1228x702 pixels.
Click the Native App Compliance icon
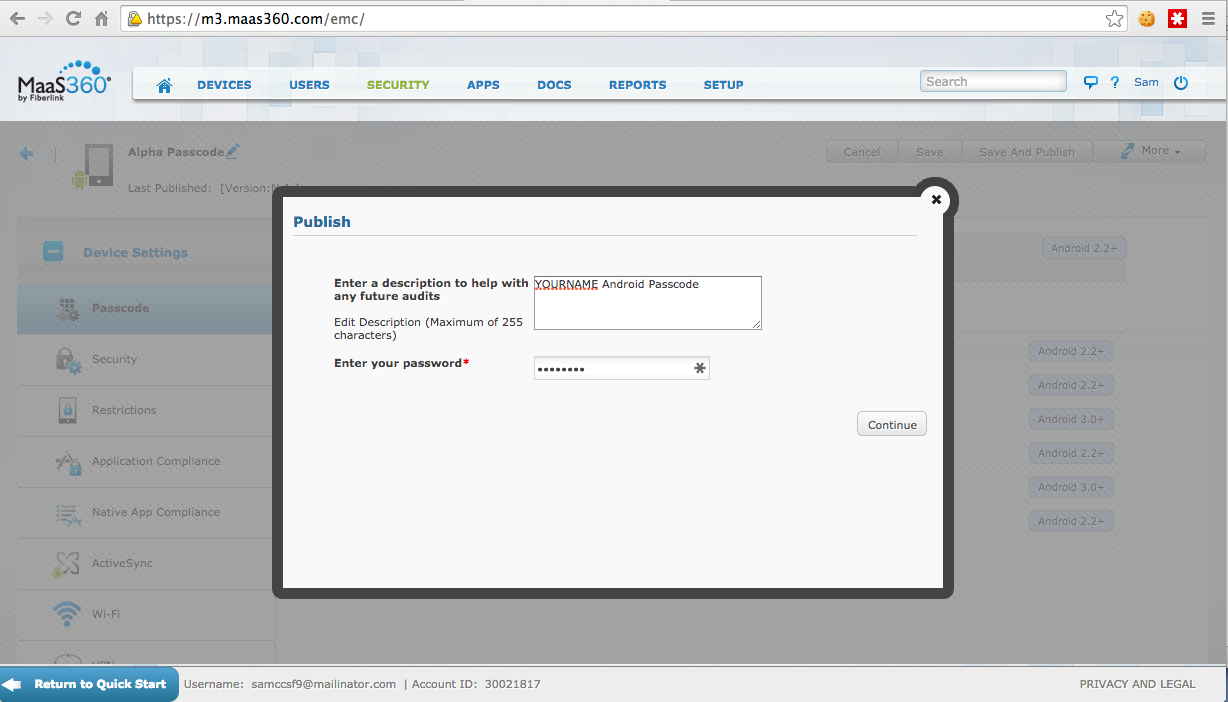(68, 513)
